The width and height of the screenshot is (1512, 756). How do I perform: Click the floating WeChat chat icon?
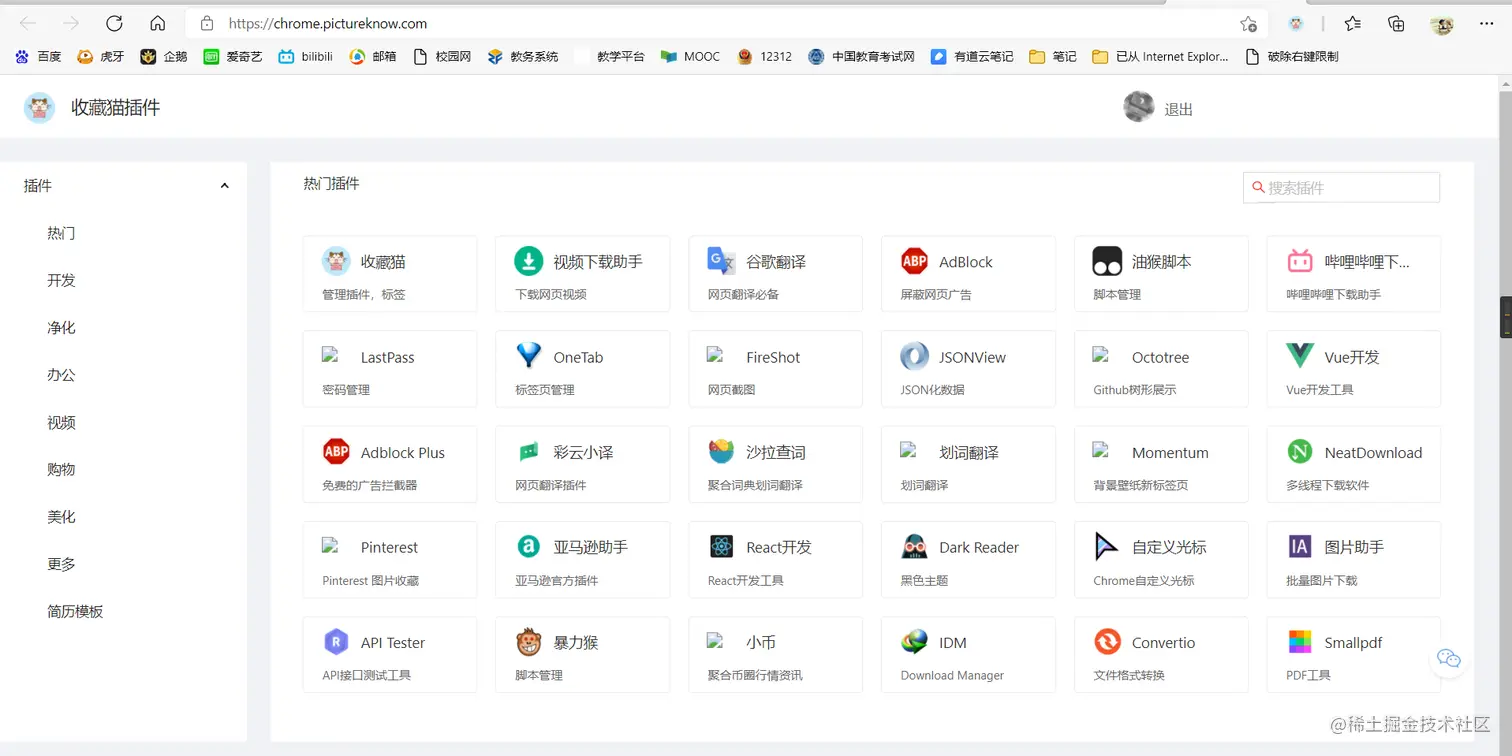tap(1449, 658)
